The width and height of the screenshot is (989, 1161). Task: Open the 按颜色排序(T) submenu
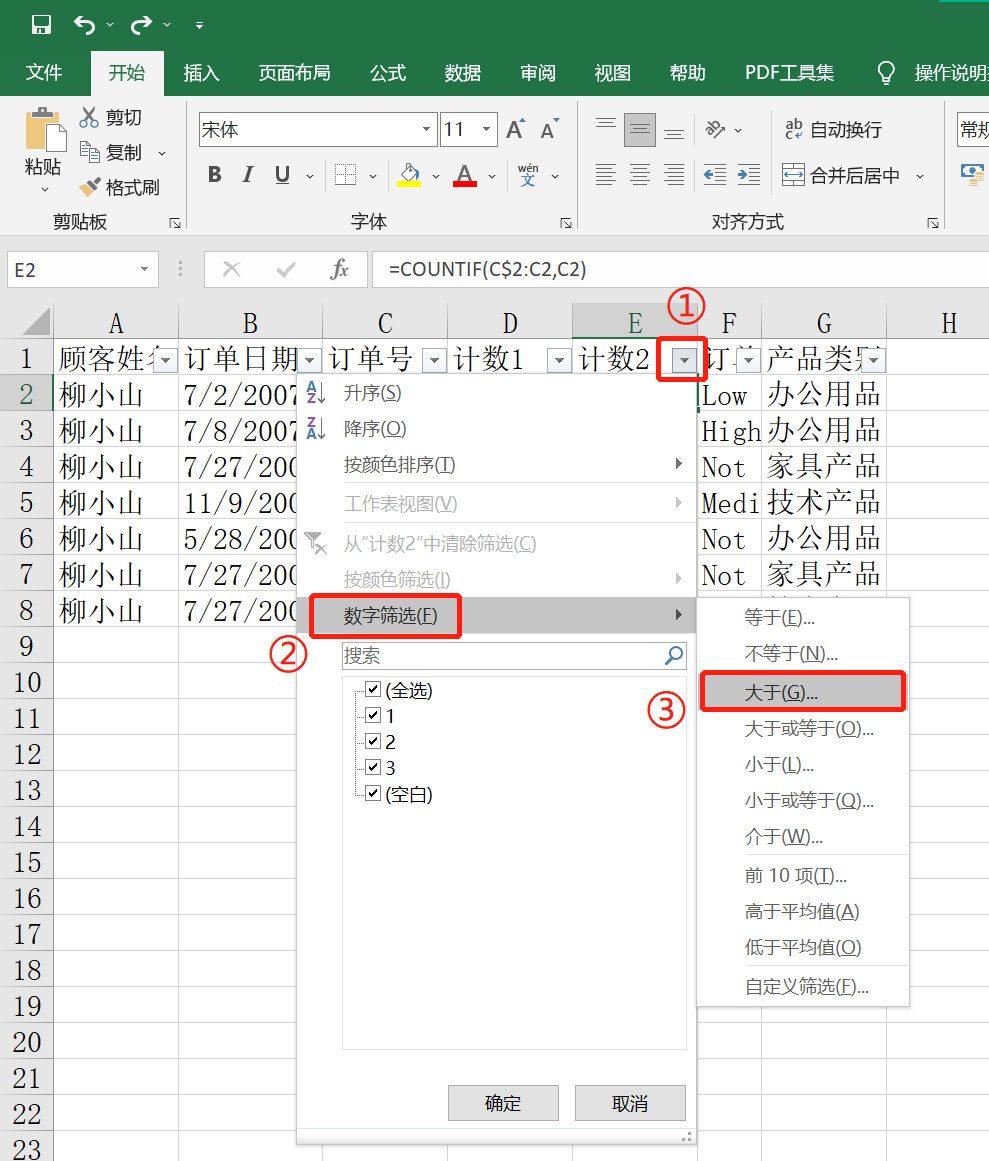coord(496,464)
